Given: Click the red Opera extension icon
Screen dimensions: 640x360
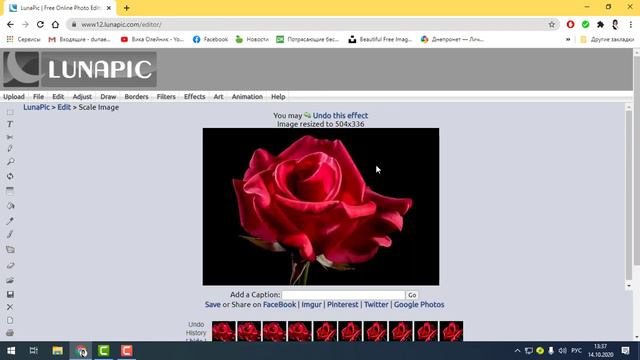Looking at the screenshot, I should (571, 24).
